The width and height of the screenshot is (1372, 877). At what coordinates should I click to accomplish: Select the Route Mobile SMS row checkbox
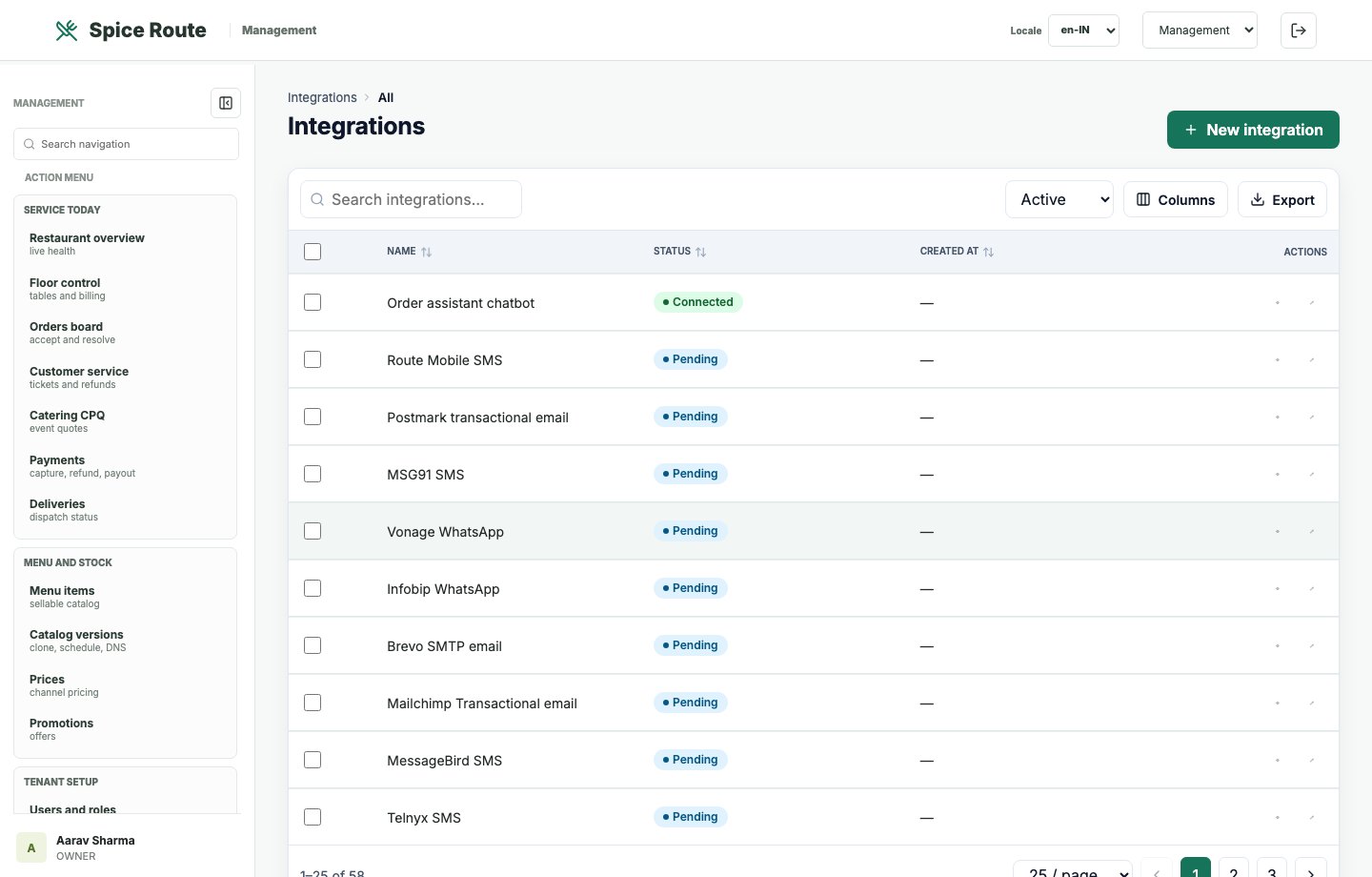click(x=313, y=359)
